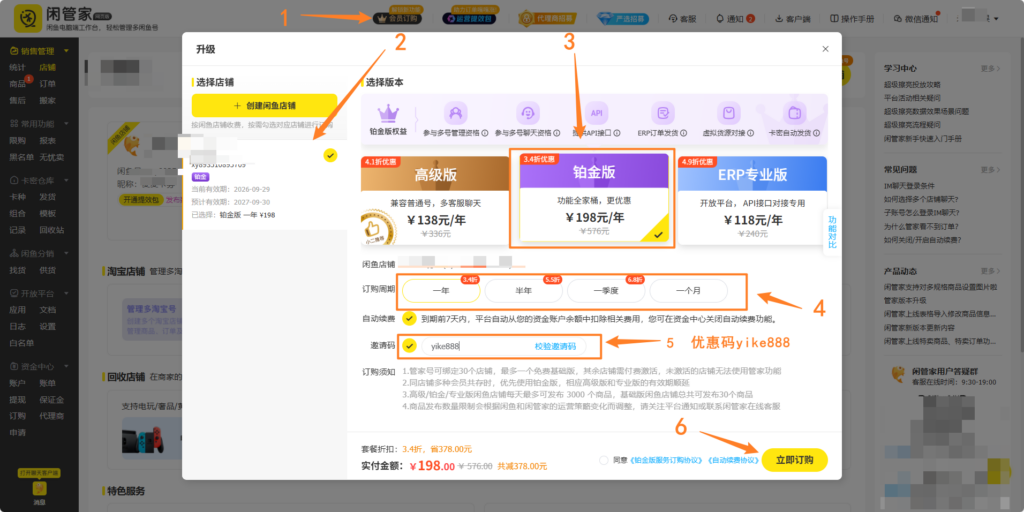Toggle the selected shop checkmark

tap(330, 155)
